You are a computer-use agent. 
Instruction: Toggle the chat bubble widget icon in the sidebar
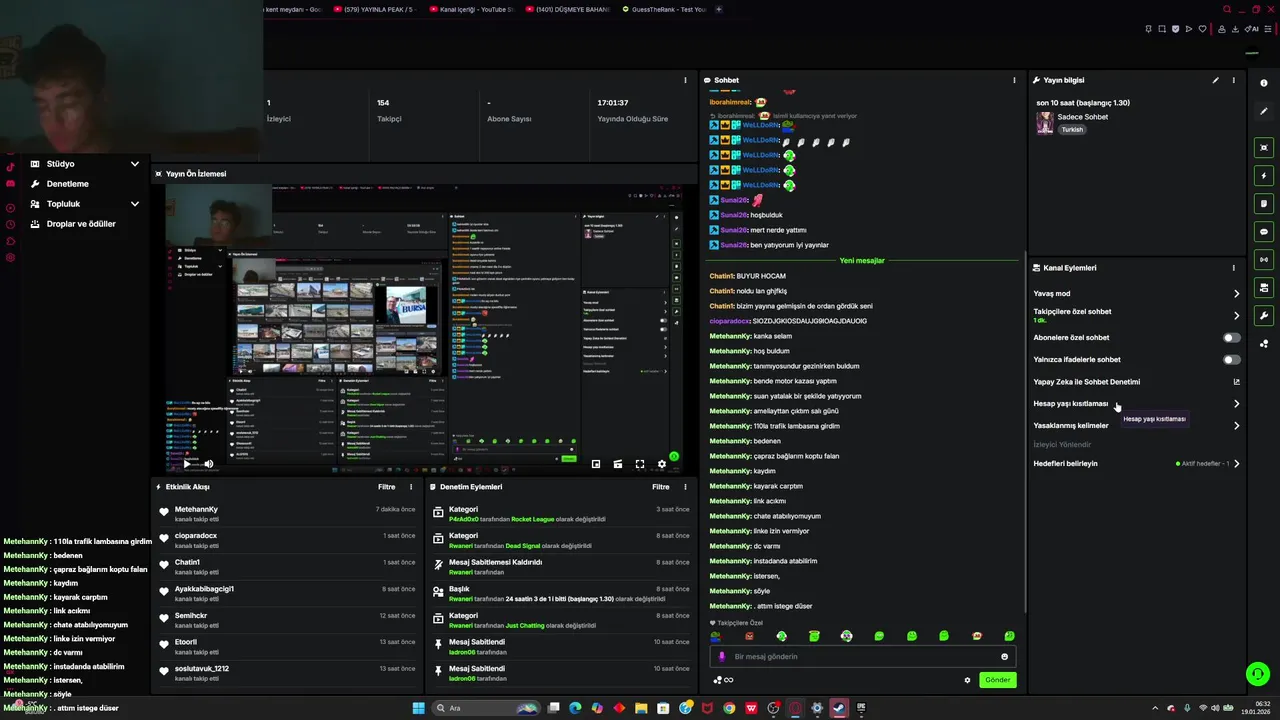[x=1264, y=232]
